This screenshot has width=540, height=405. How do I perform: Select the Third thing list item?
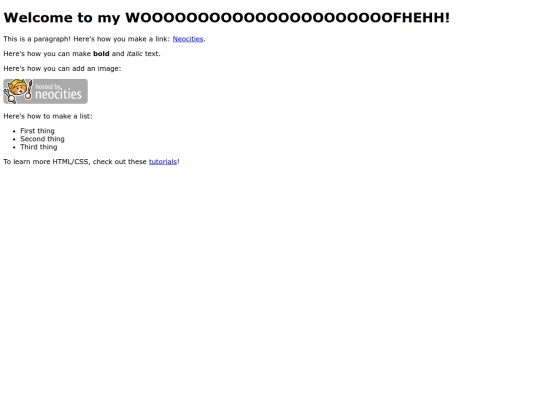tap(39, 147)
